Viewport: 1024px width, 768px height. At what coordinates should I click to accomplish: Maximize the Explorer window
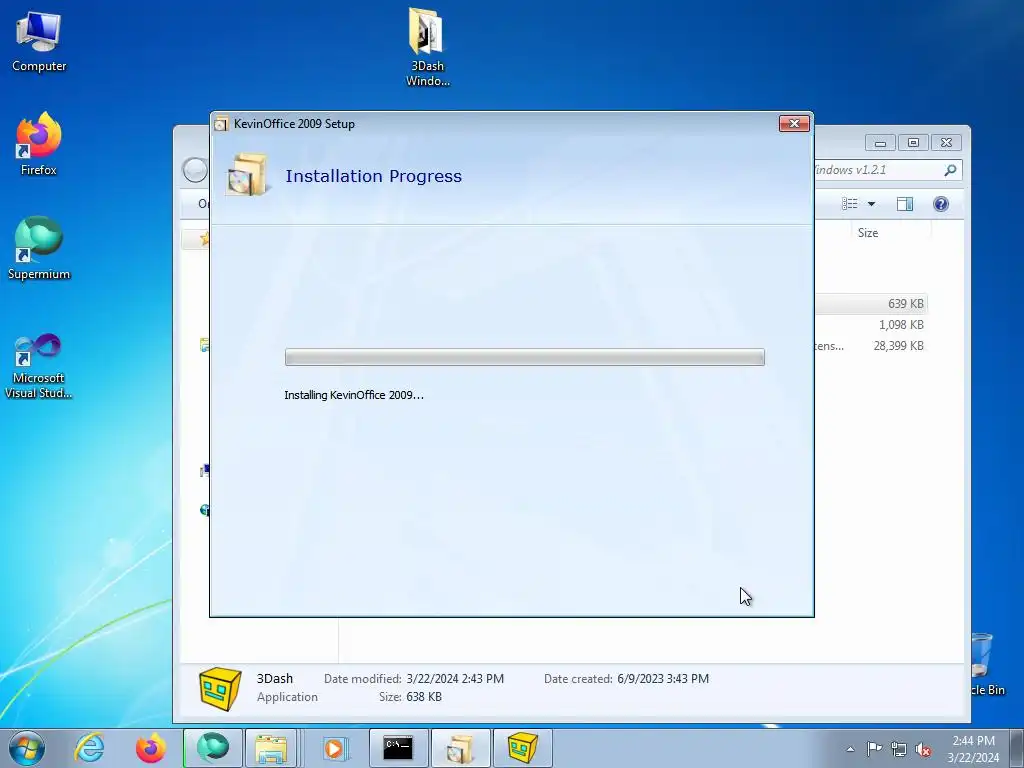point(913,142)
